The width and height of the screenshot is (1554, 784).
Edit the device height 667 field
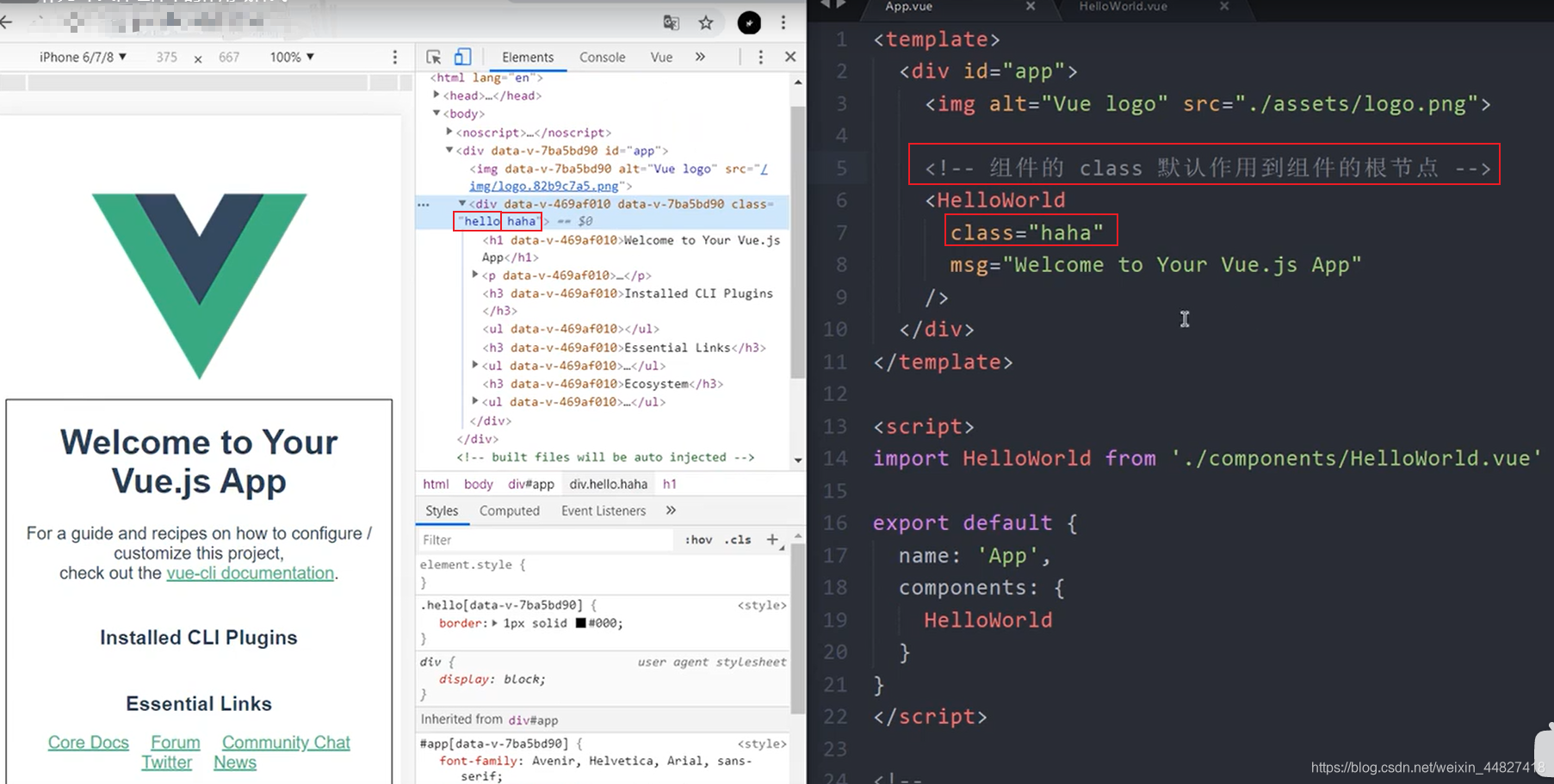(229, 57)
